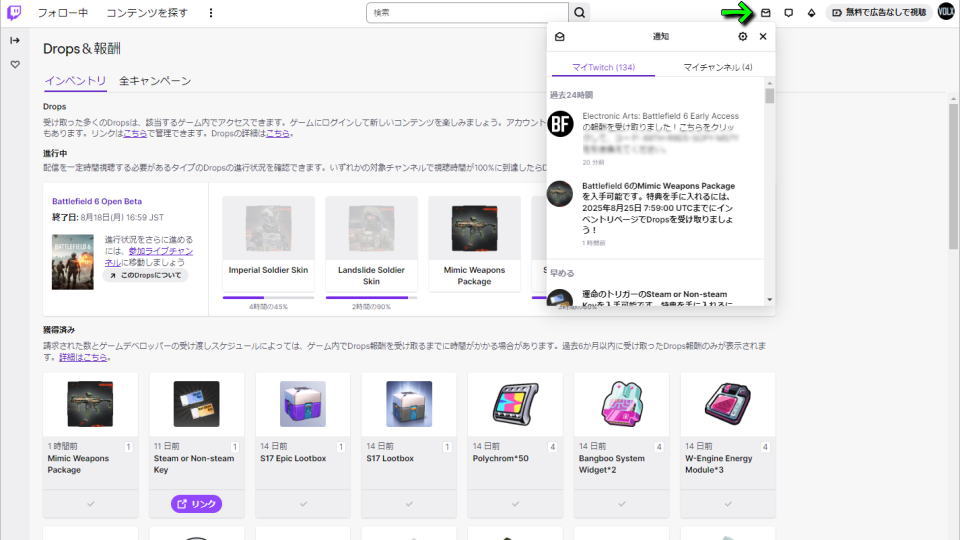The height and width of the screenshot is (540, 960).
Task: Select the S17 Epic Lootbox thumbnail
Action: (302, 404)
